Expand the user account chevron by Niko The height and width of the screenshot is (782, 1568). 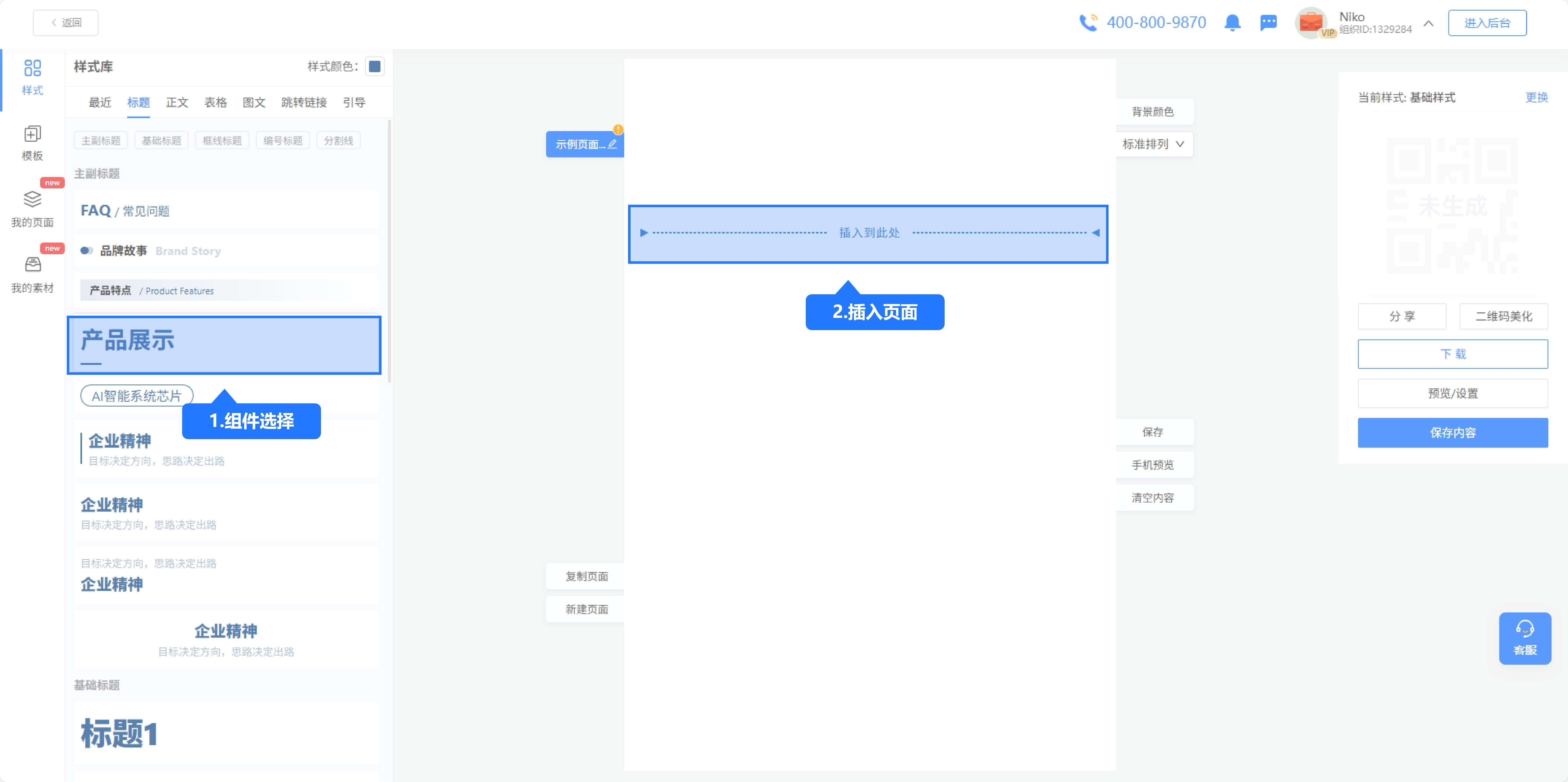click(1428, 23)
